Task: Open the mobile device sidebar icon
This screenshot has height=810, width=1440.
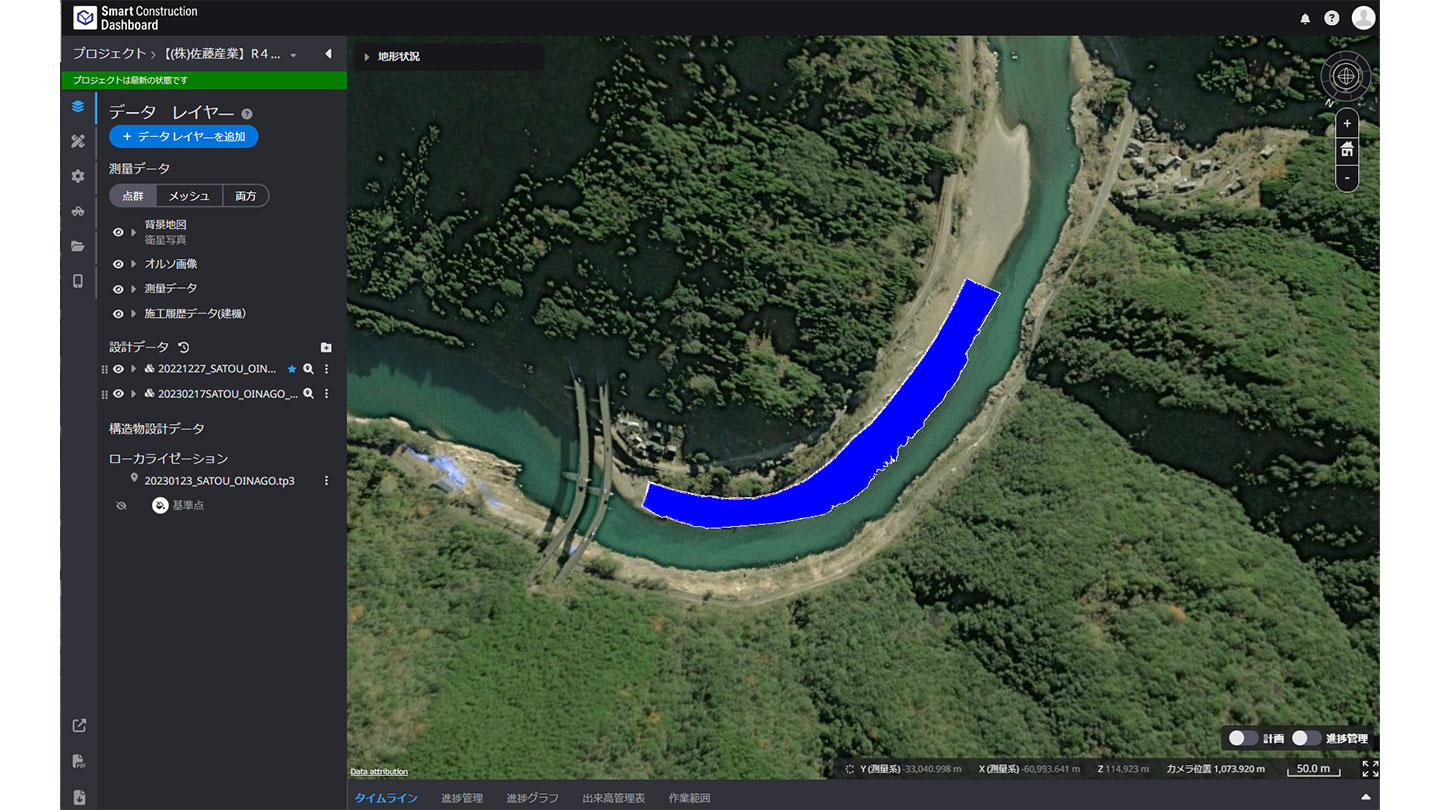Action: [78, 281]
